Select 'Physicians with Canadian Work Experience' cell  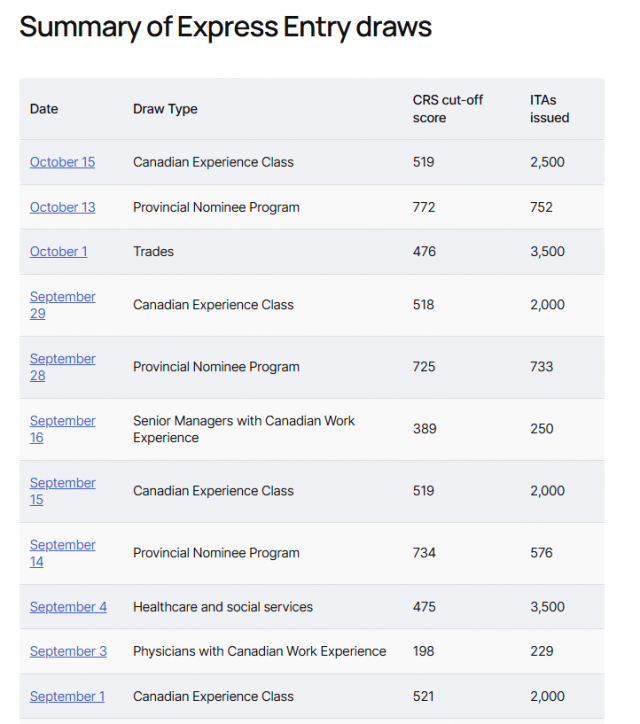260,651
